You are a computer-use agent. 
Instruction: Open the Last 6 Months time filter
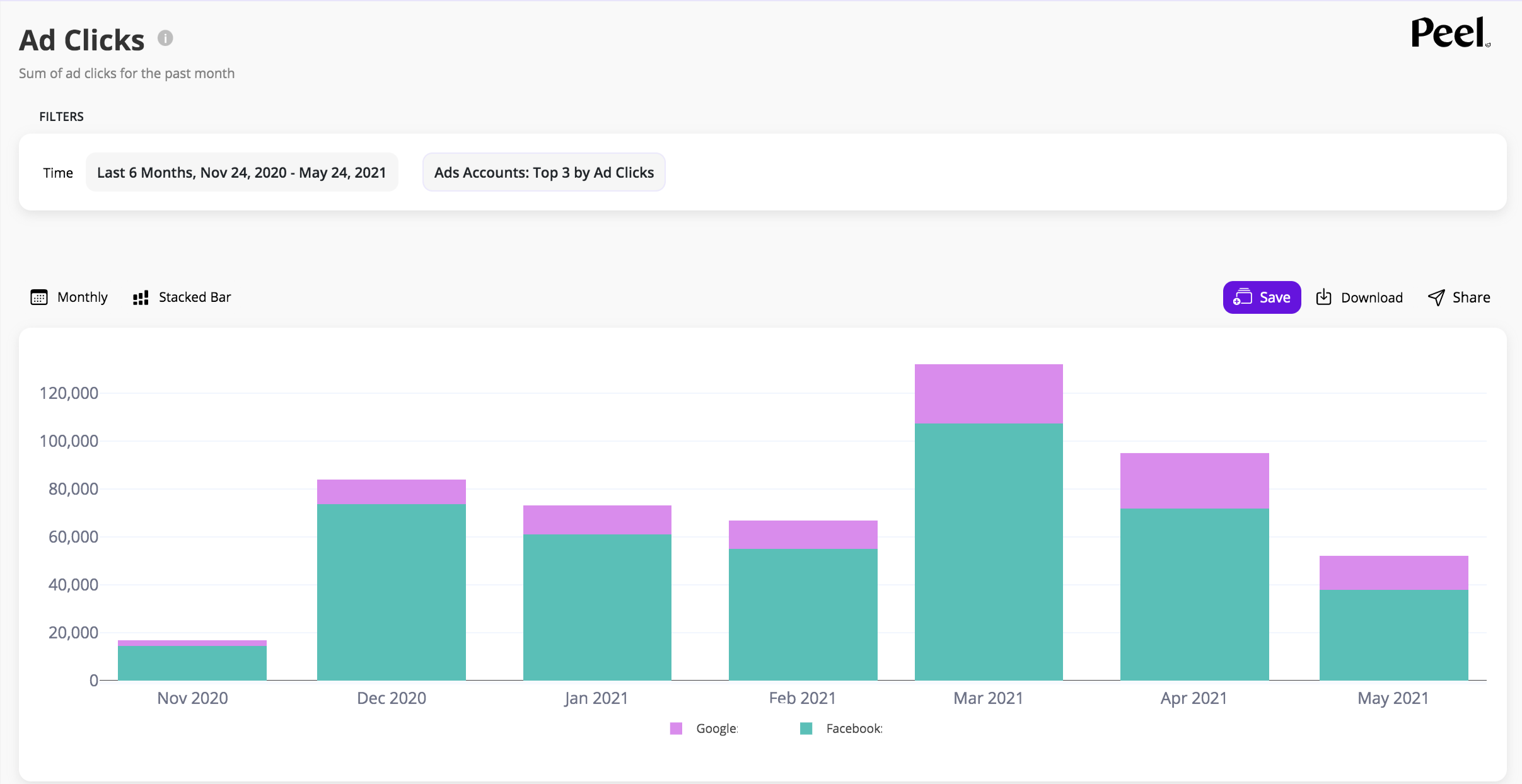(x=241, y=173)
